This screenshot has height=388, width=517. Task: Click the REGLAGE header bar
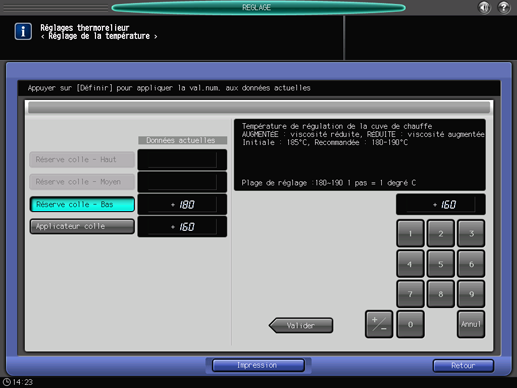[258, 7]
